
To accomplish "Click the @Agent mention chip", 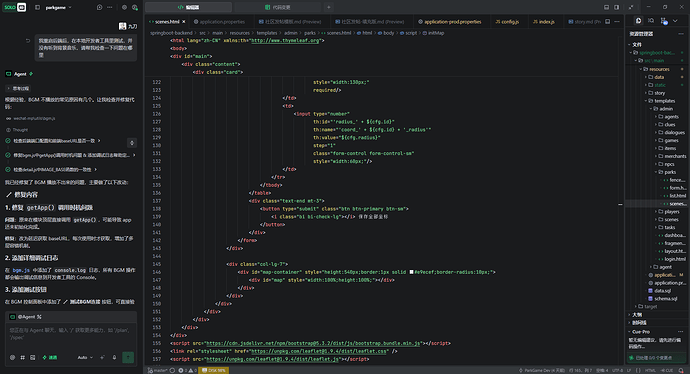I will tap(26, 317).
